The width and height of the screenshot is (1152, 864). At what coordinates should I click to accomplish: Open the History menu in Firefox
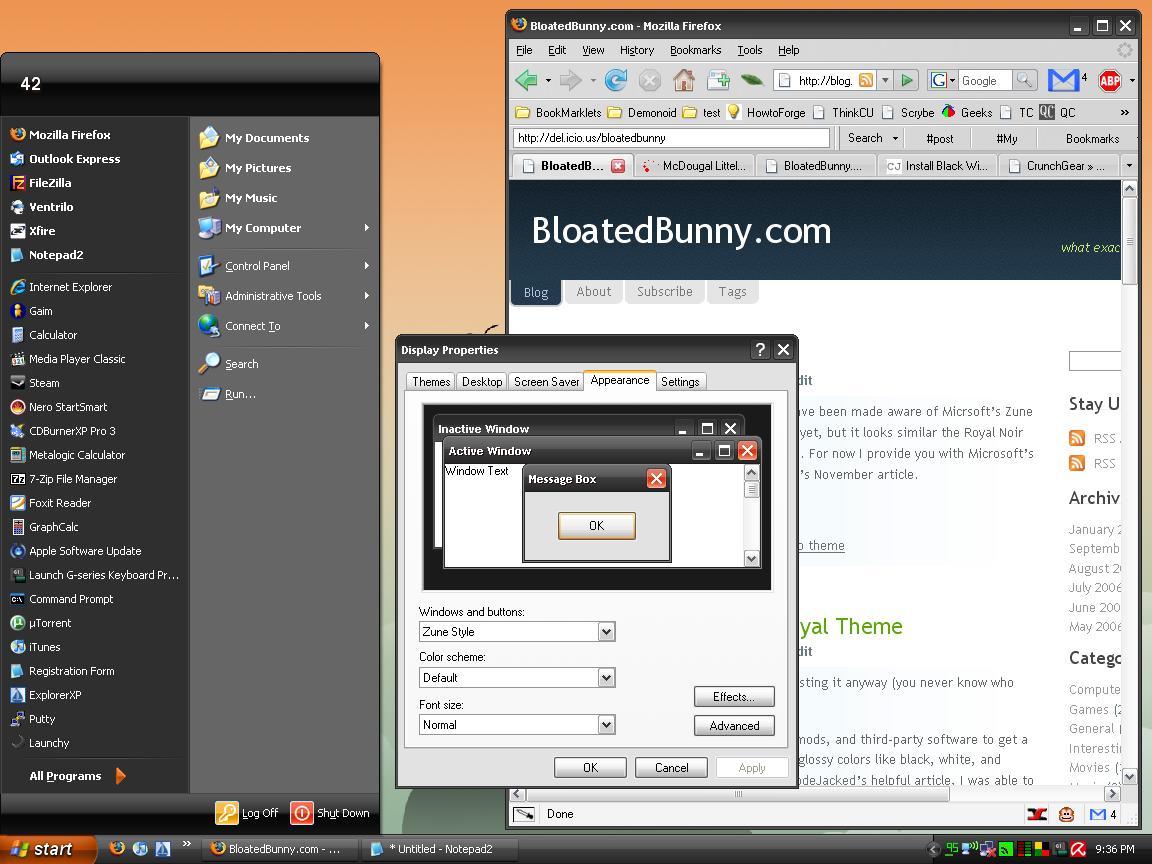pos(637,50)
